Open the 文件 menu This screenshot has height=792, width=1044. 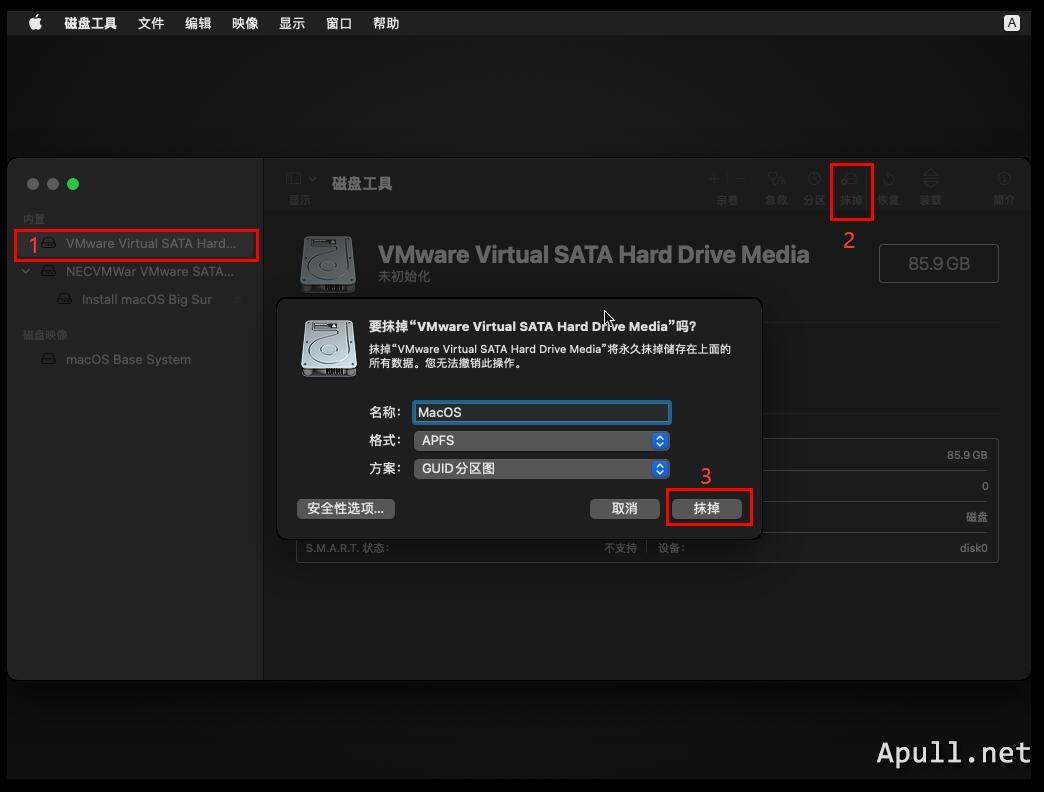pyautogui.click(x=150, y=23)
